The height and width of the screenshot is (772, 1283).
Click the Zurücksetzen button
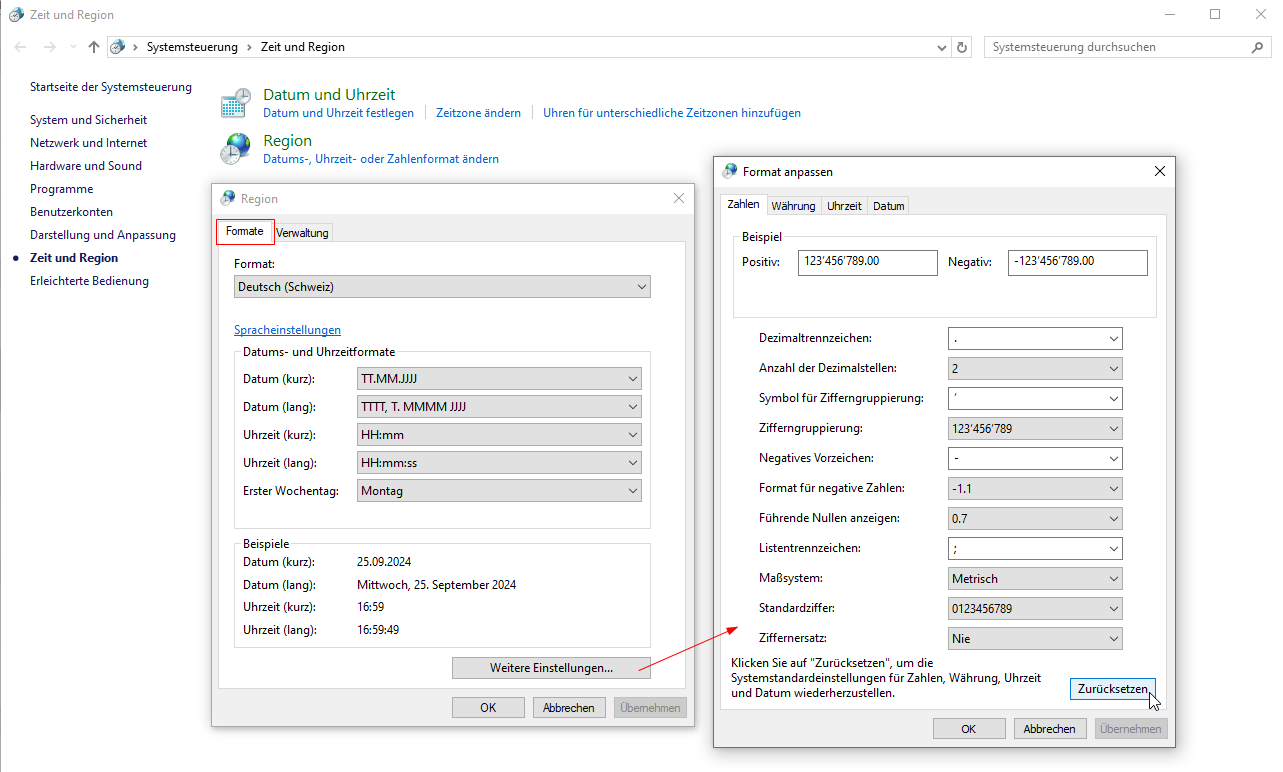(1112, 689)
